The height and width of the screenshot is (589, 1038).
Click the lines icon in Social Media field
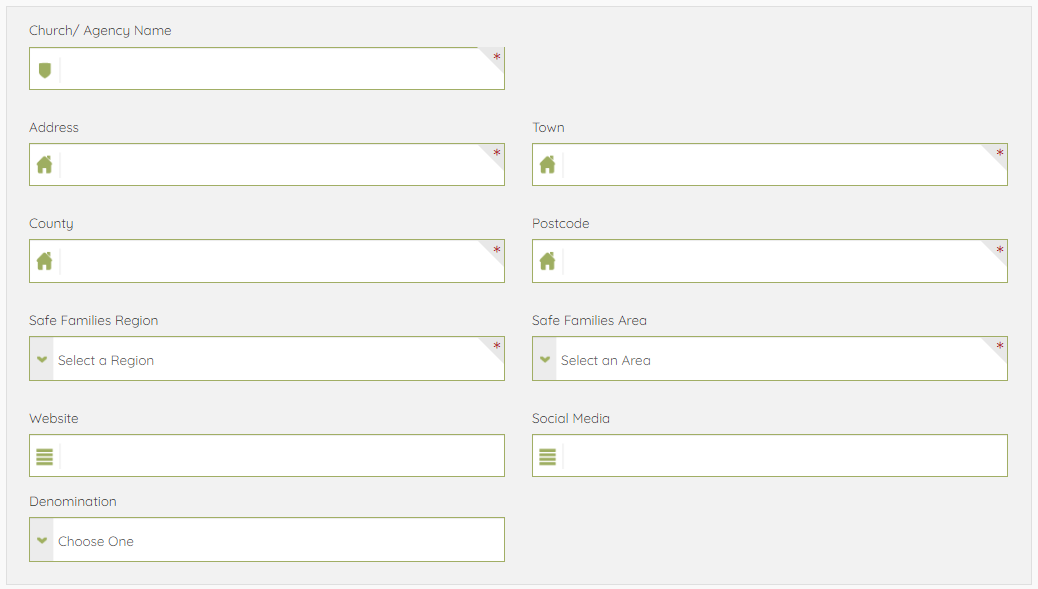547,457
